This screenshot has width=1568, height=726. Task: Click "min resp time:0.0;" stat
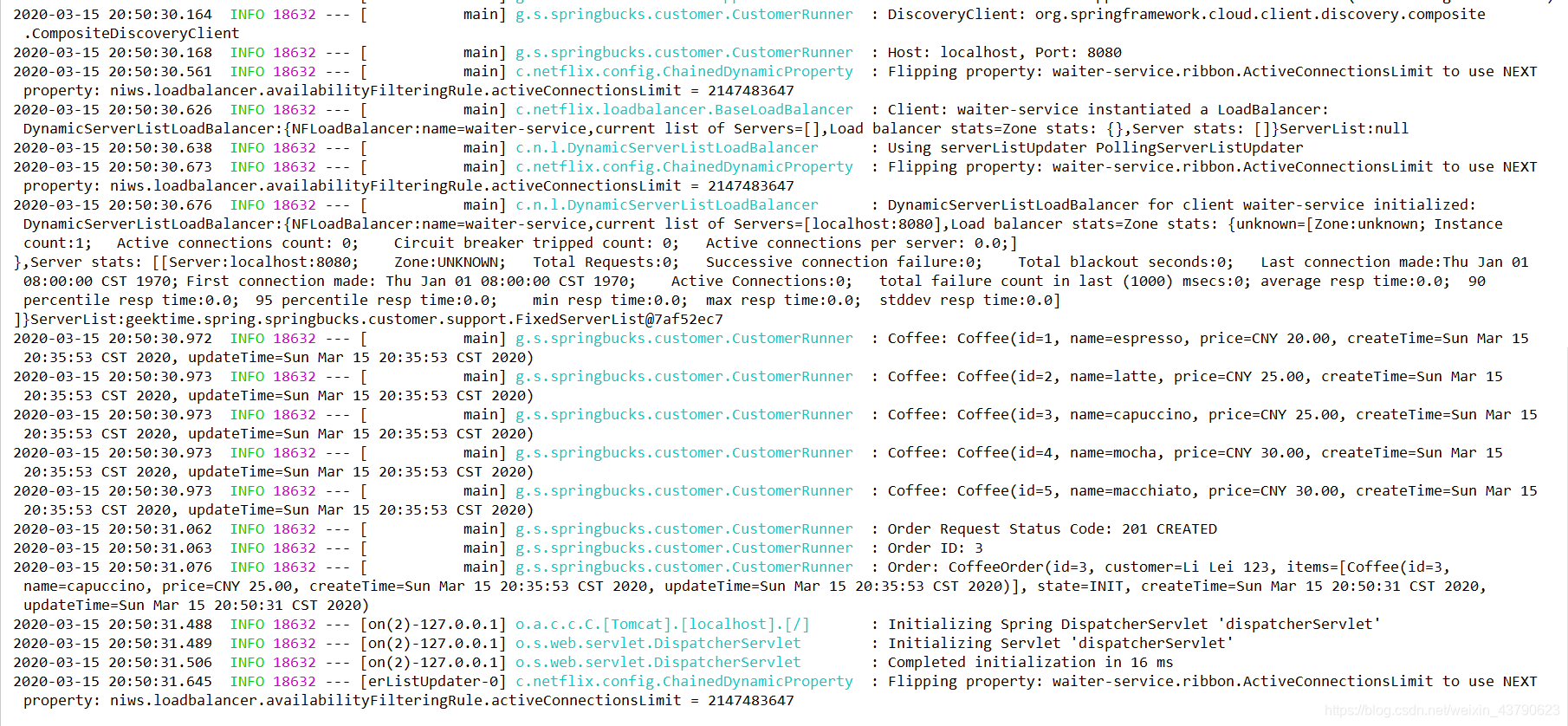click(610, 301)
